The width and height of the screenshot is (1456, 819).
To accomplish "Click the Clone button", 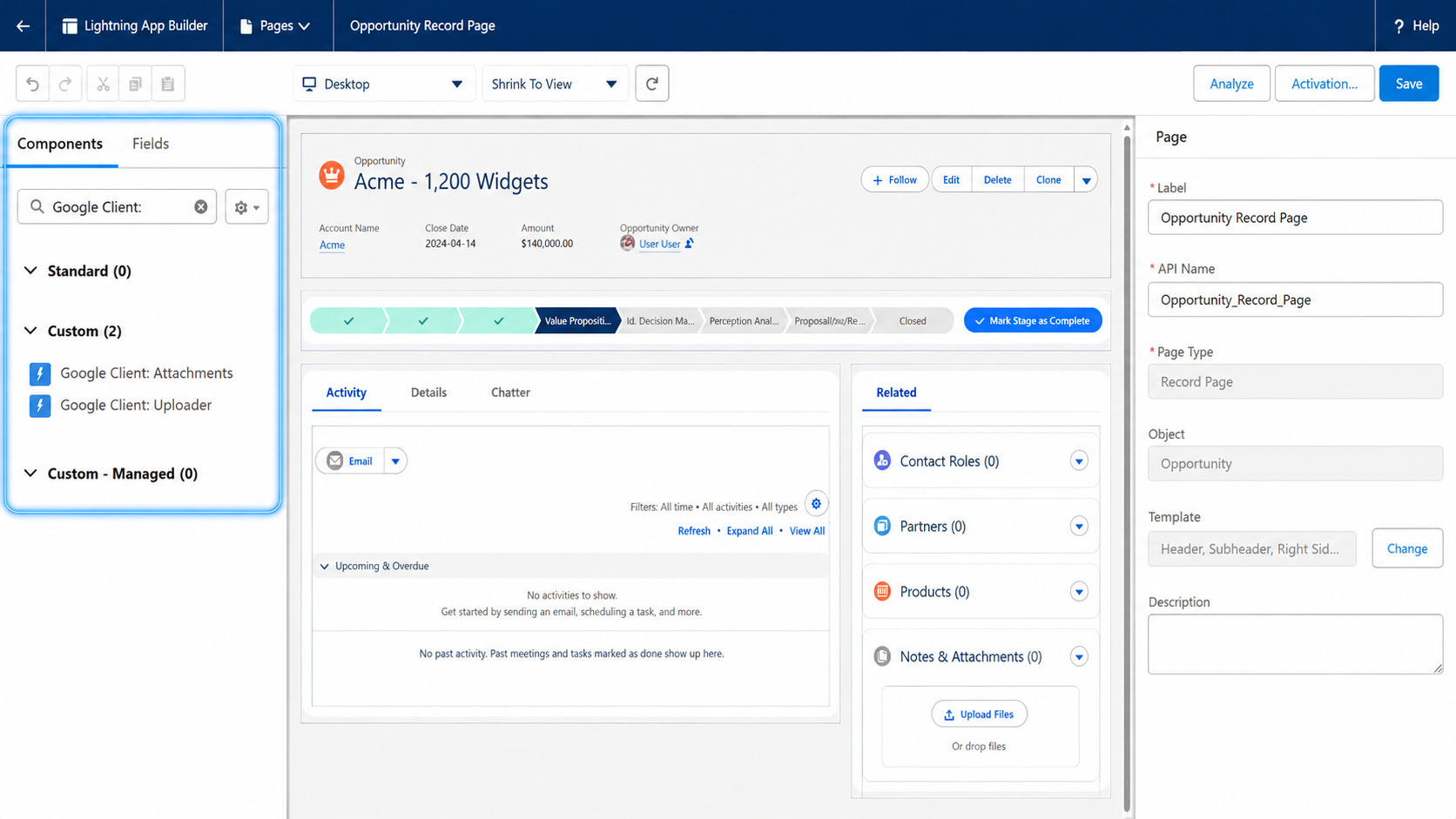I will [x=1048, y=180].
